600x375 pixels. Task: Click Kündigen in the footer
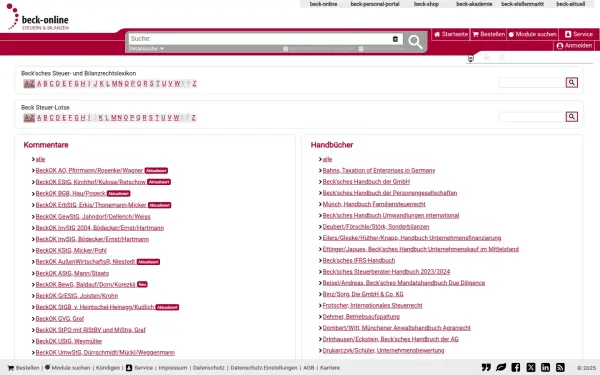click(108, 368)
